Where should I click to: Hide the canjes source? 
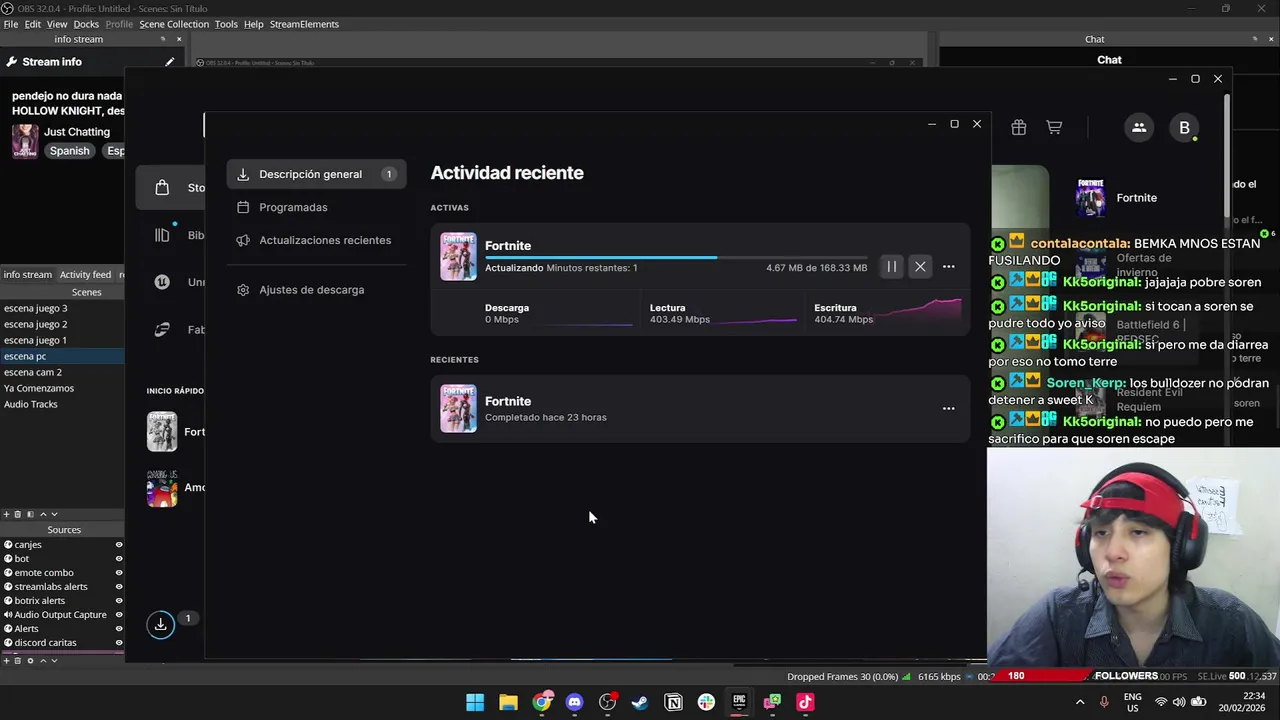click(119, 545)
